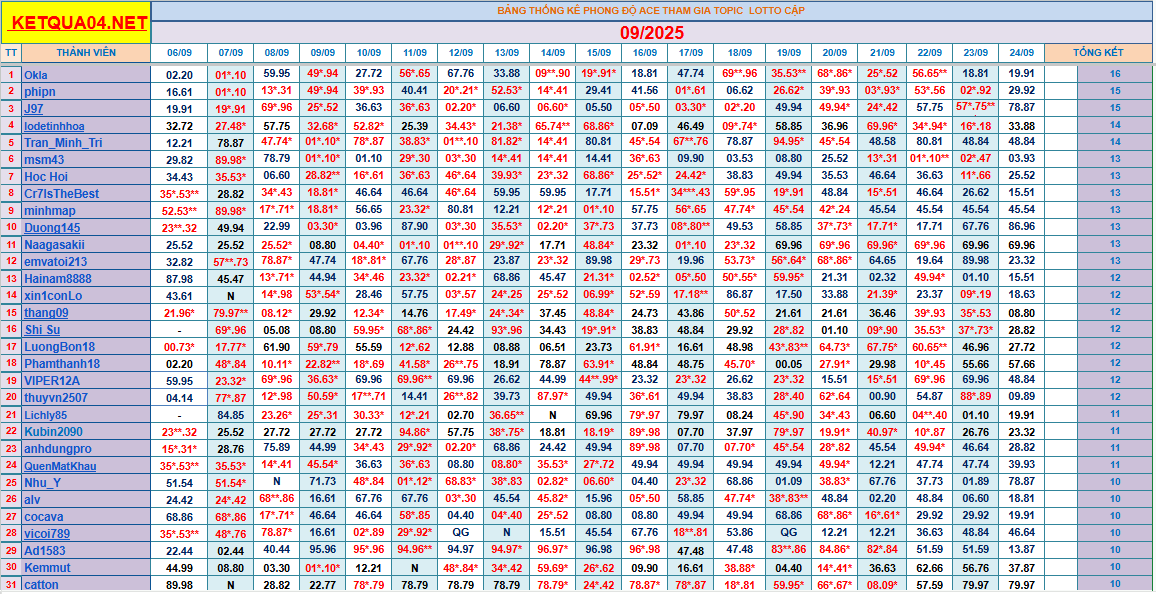The height and width of the screenshot is (594, 1156).
Task: Click member name Kemmut
Action: click(46, 567)
